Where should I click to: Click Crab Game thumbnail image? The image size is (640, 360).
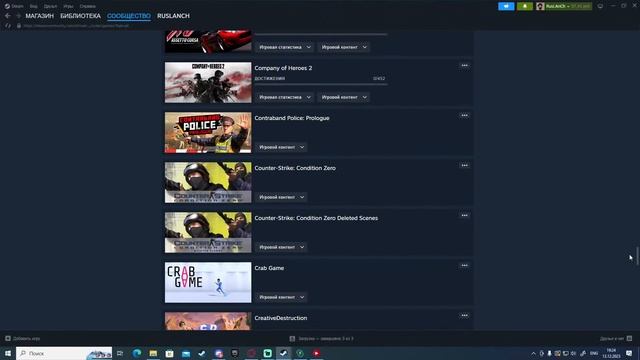[208, 282]
